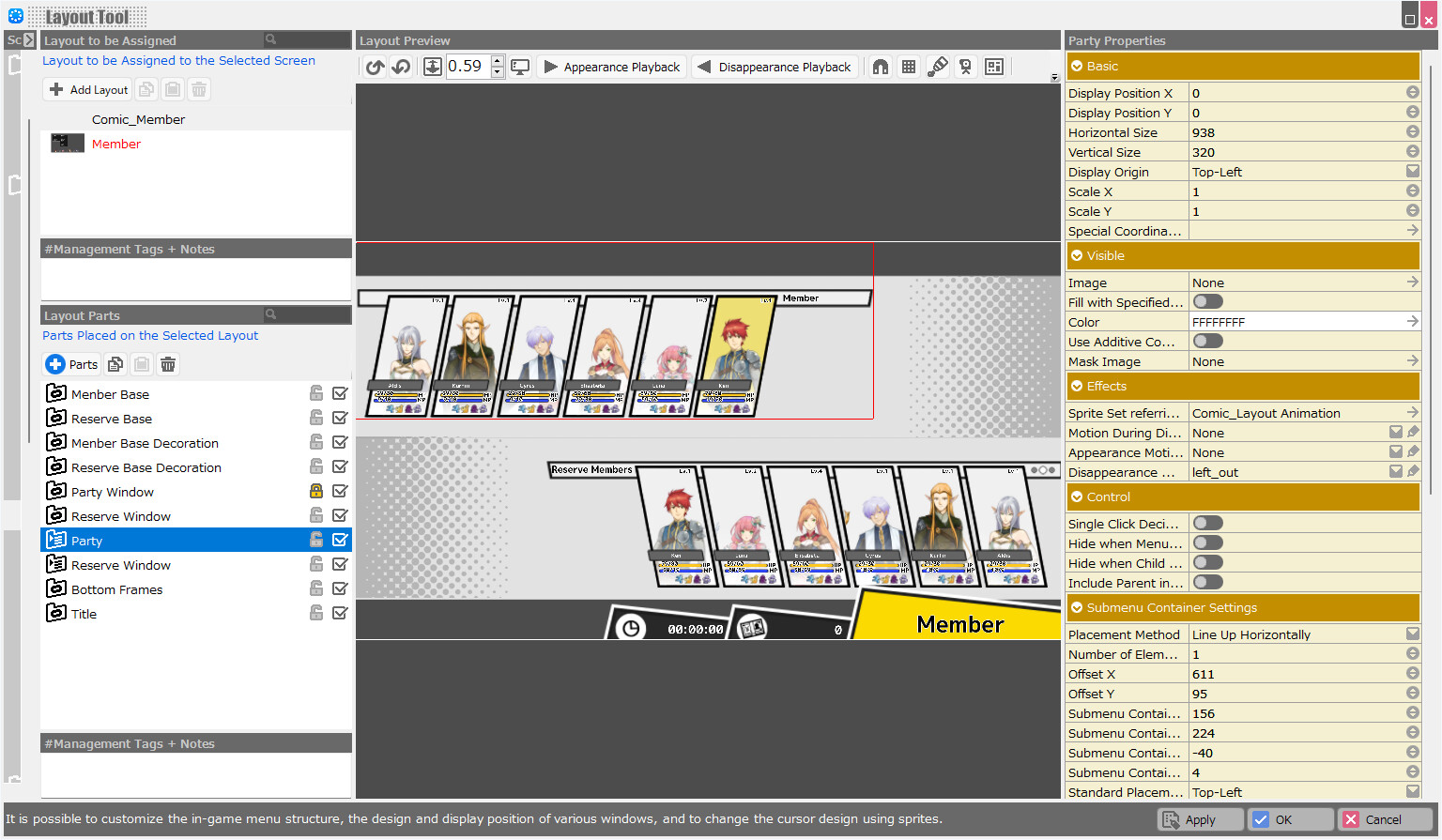Screen dimensions: 1442x840
Task: Enable the Single Click Deci toggle under Control
Action: point(1207,523)
